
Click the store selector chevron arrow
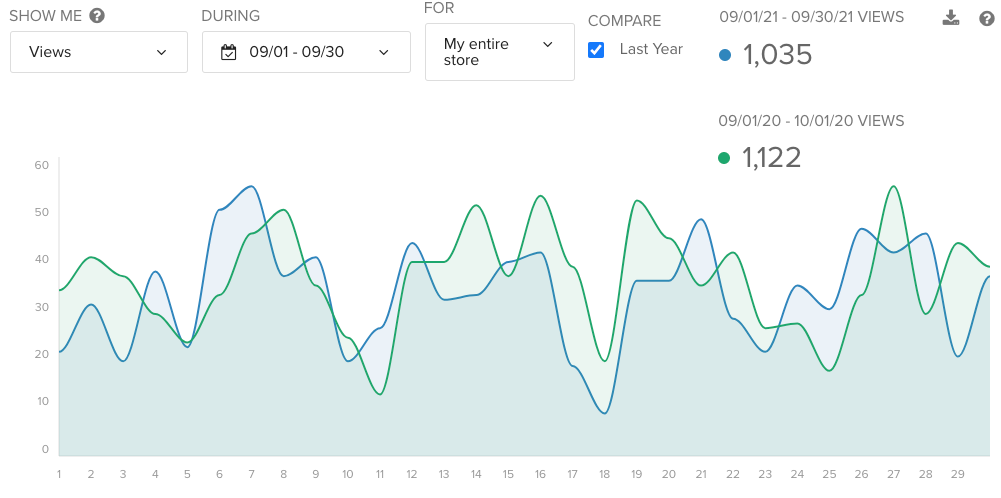click(x=547, y=44)
